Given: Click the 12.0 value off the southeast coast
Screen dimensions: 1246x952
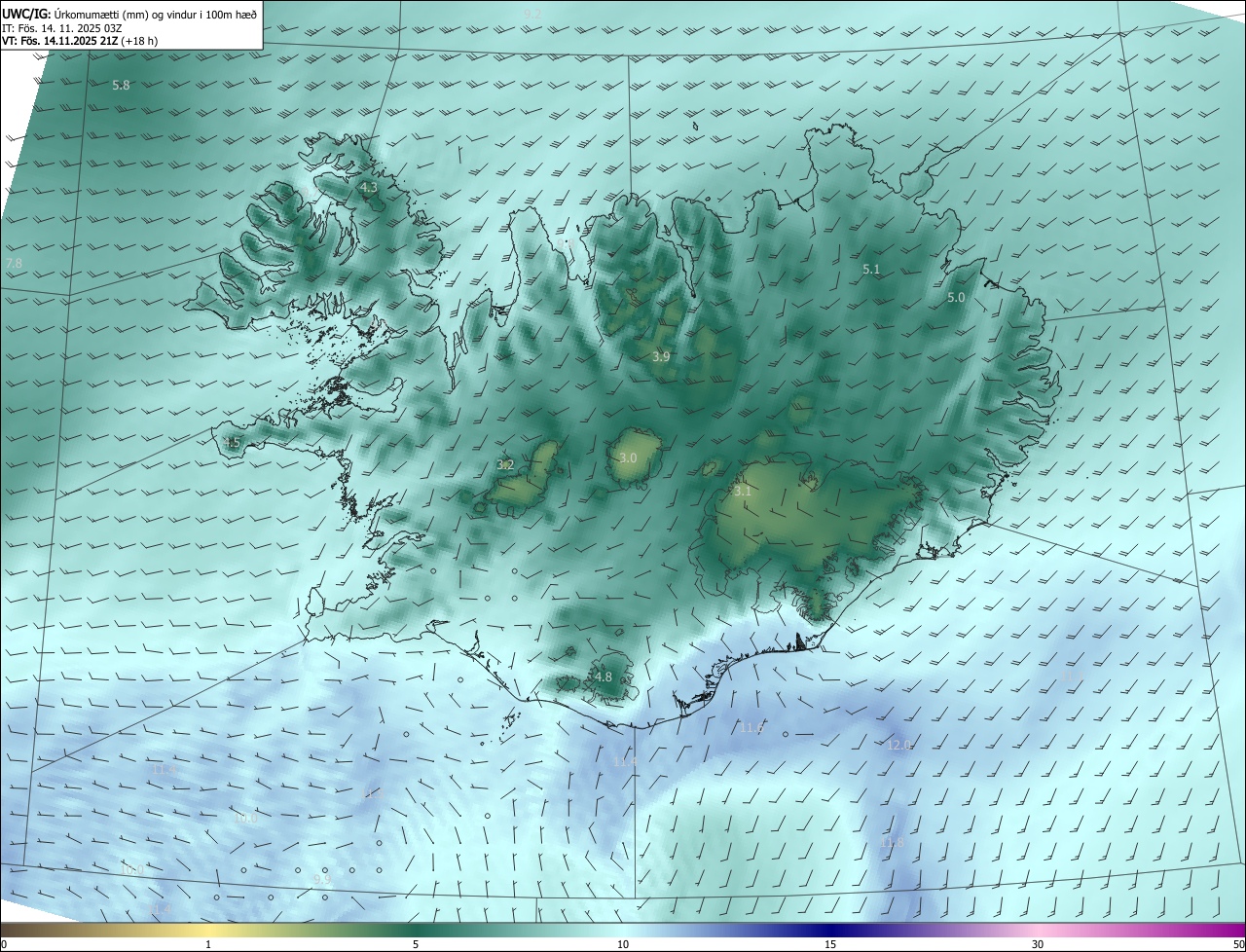Looking at the screenshot, I should pyautogui.click(x=898, y=745).
